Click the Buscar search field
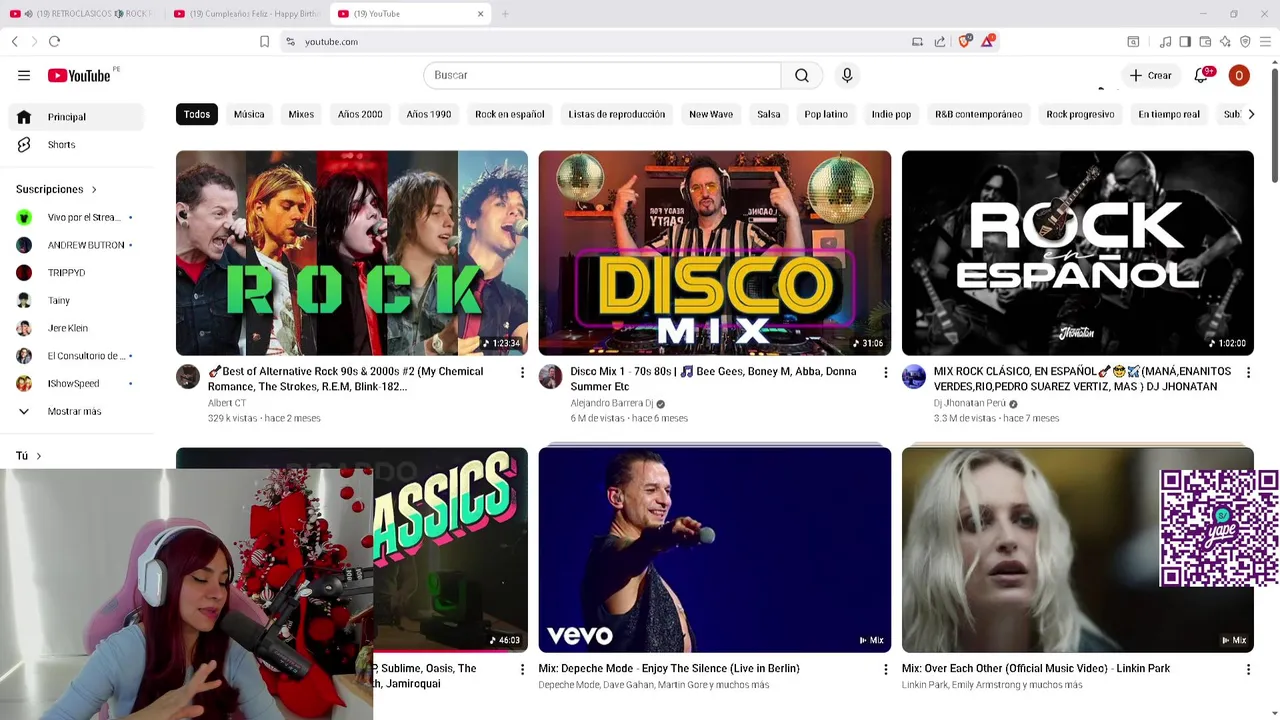Screen dimensions: 1280x720 (602, 75)
